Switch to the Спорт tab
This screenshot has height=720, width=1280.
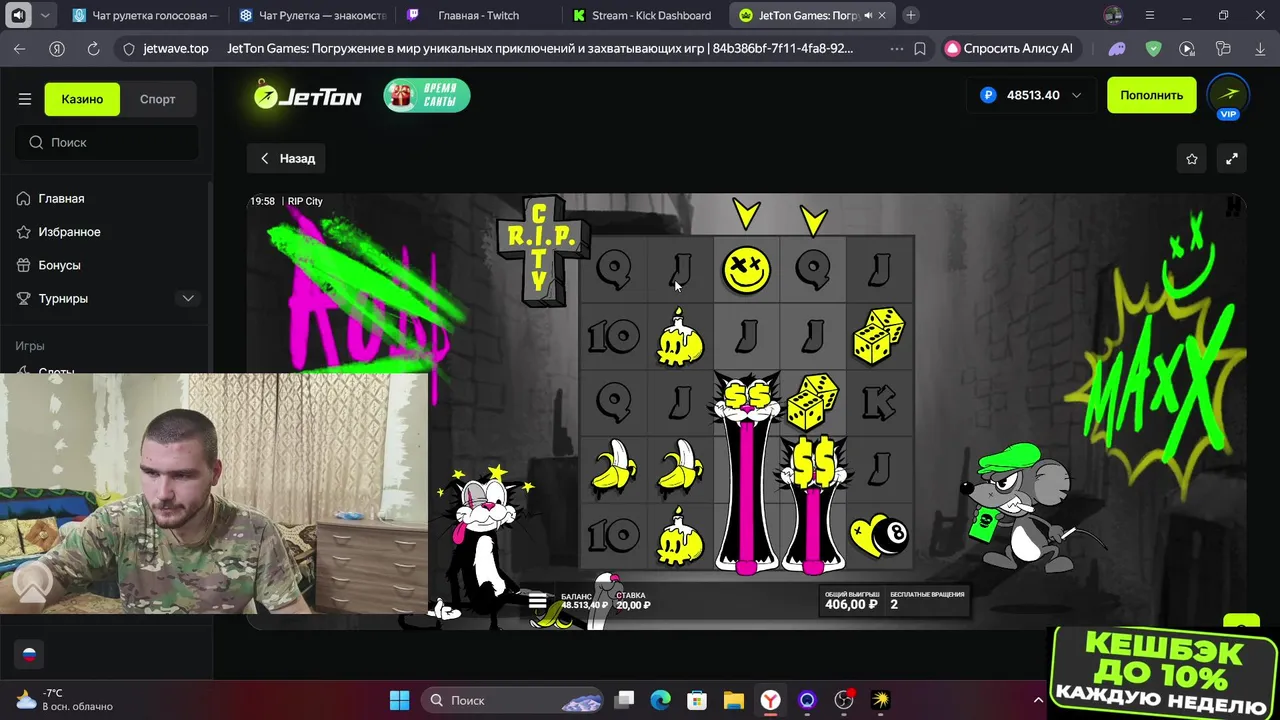[158, 99]
